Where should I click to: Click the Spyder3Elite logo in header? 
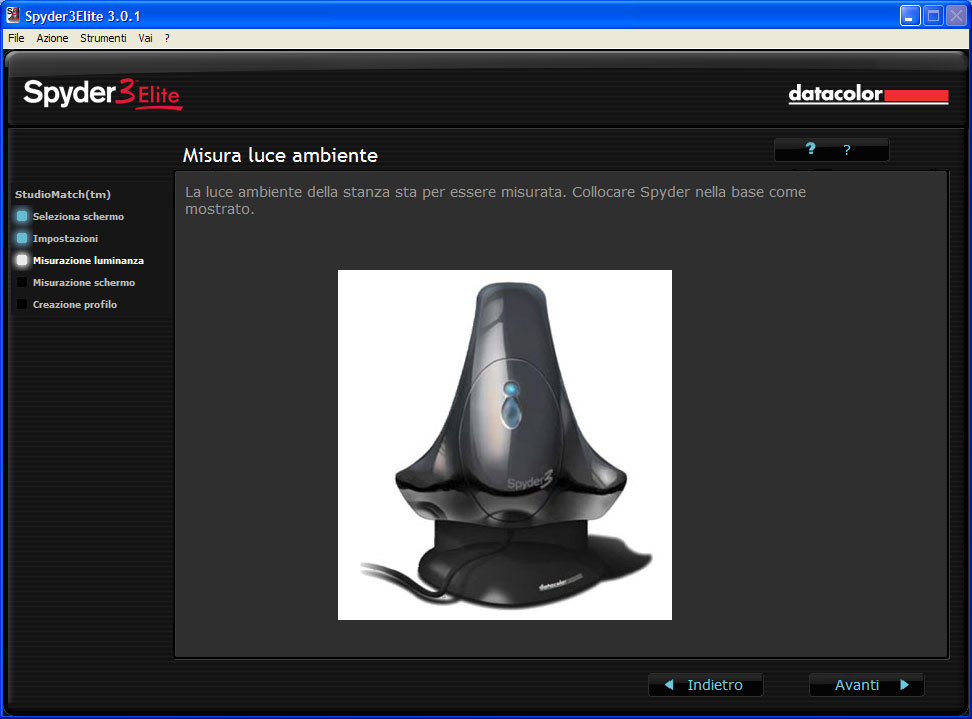(x=102, y=94)
